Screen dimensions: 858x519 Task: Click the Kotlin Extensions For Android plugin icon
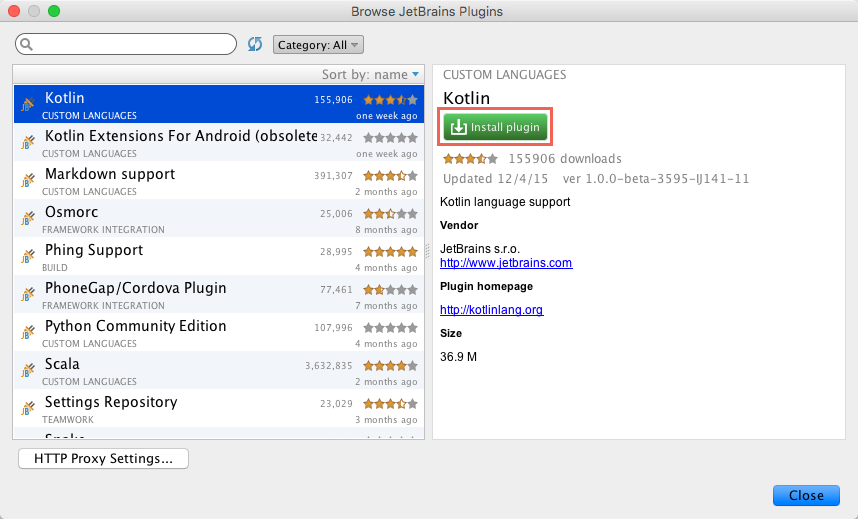(x=28, y=142)
